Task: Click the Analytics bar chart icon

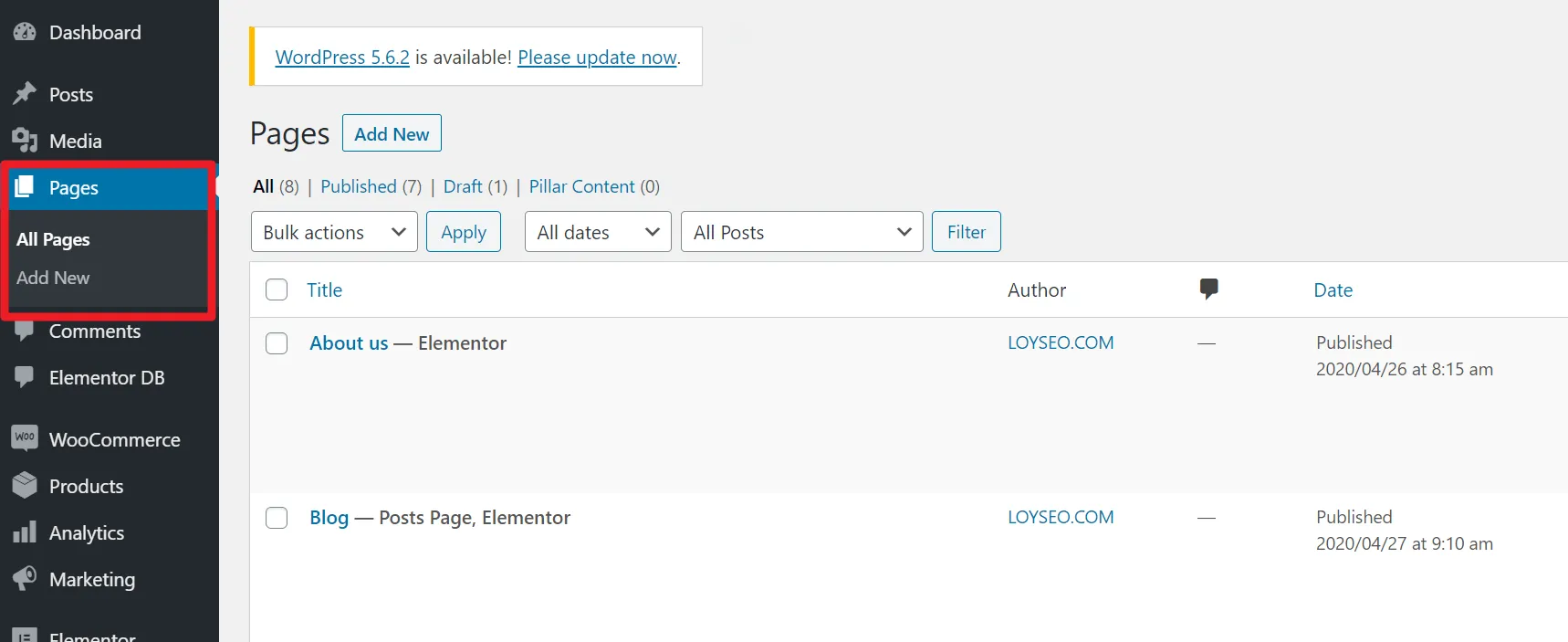Action: click(25, 532)
